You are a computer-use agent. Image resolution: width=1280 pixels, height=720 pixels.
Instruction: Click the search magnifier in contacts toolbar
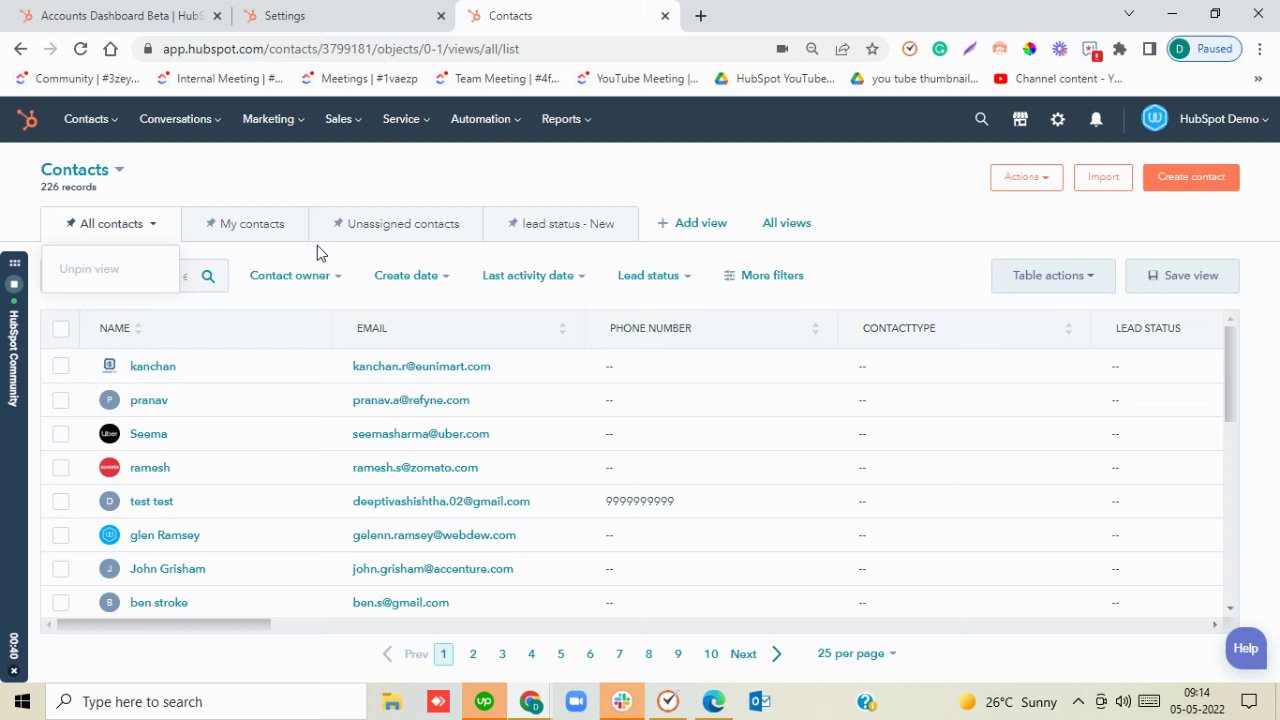coord(208,276)
